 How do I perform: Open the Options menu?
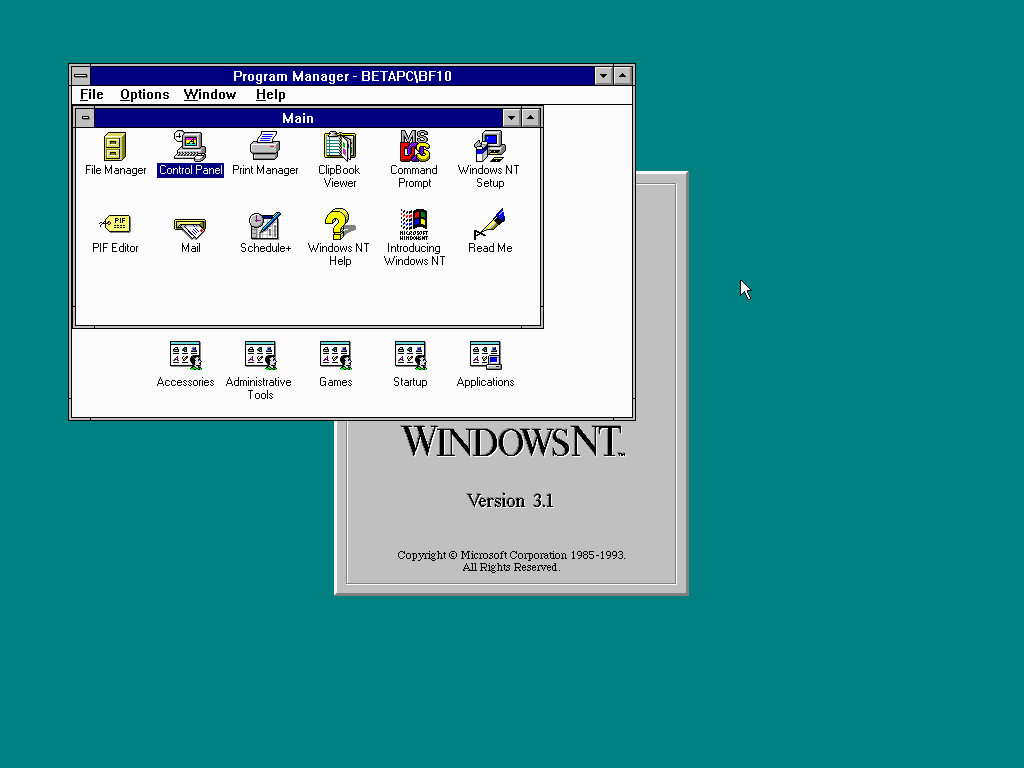coord(144,95)
